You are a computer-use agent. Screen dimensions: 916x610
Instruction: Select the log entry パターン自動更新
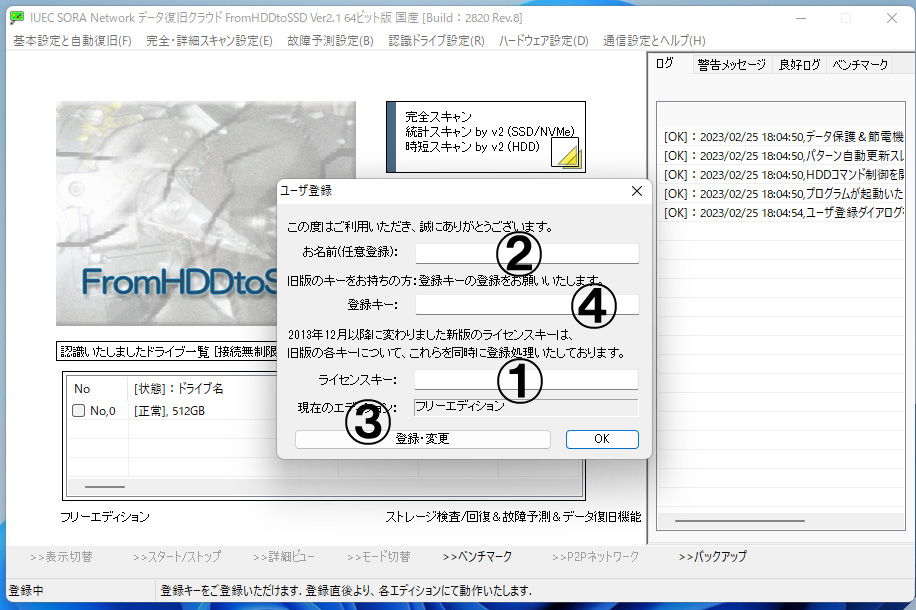[x=783, y=156]
